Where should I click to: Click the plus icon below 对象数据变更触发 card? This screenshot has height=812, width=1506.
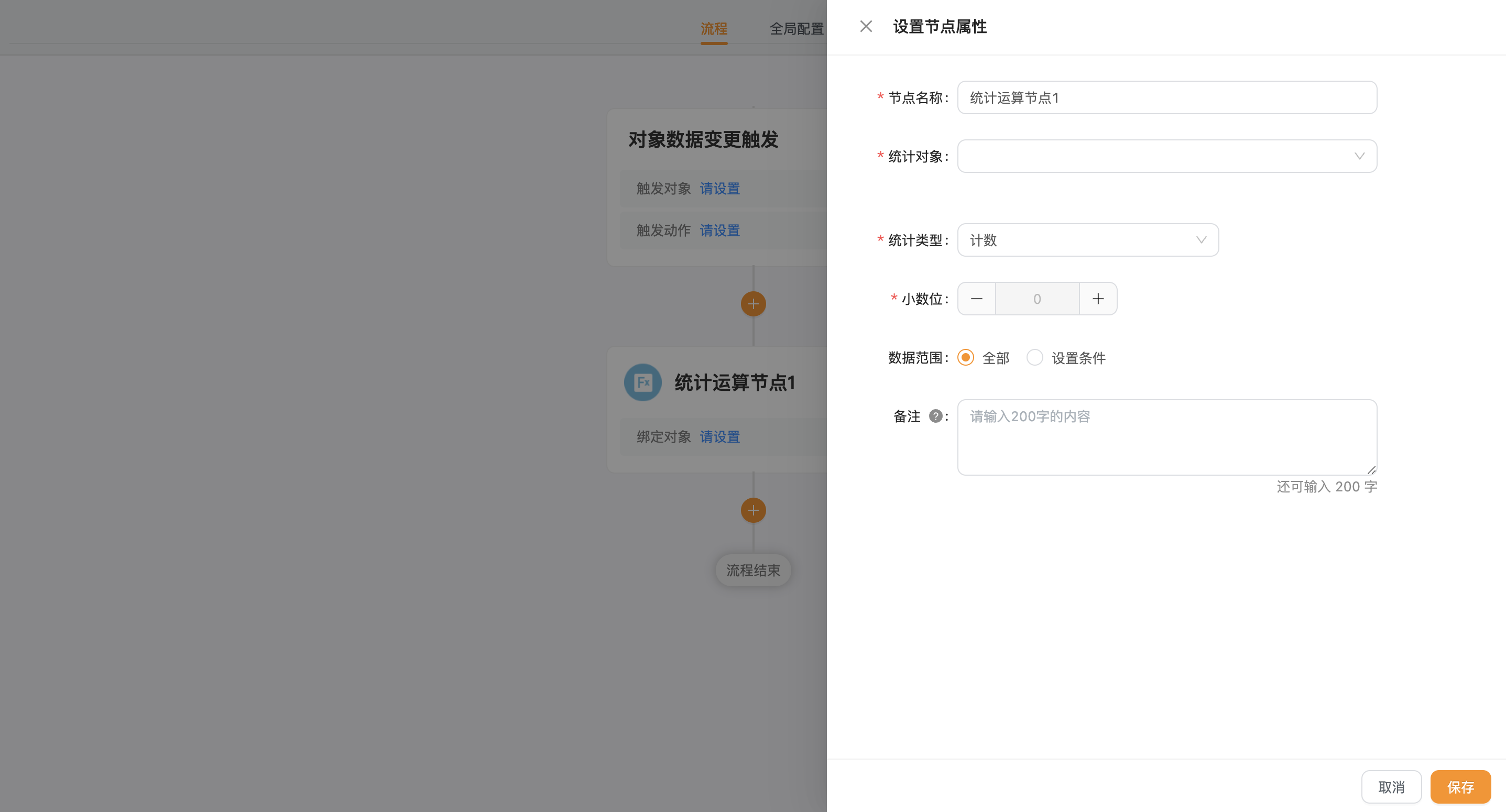click(x=753, y=304)
